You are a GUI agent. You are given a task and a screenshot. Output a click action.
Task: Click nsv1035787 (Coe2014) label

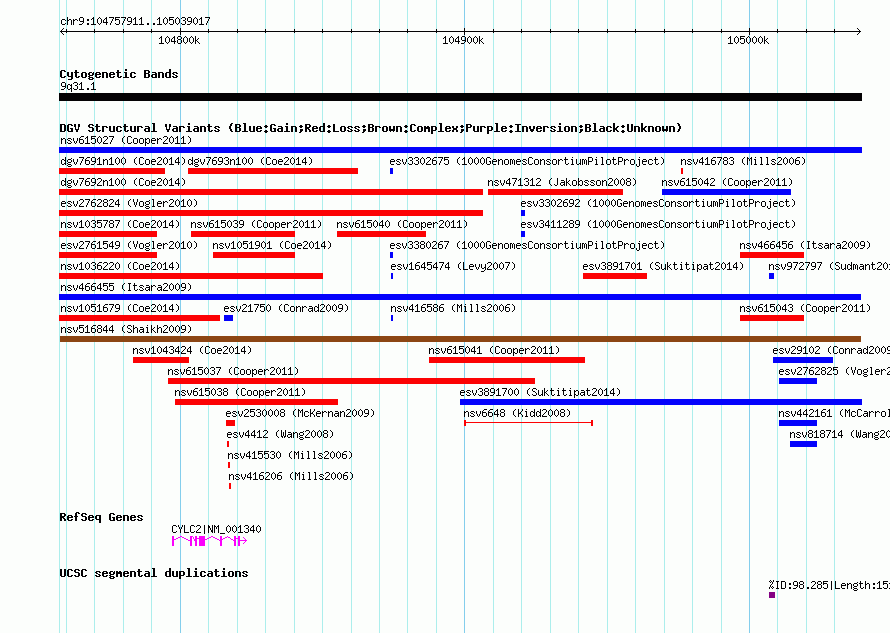pyautogui.click(x=120, y=224)
